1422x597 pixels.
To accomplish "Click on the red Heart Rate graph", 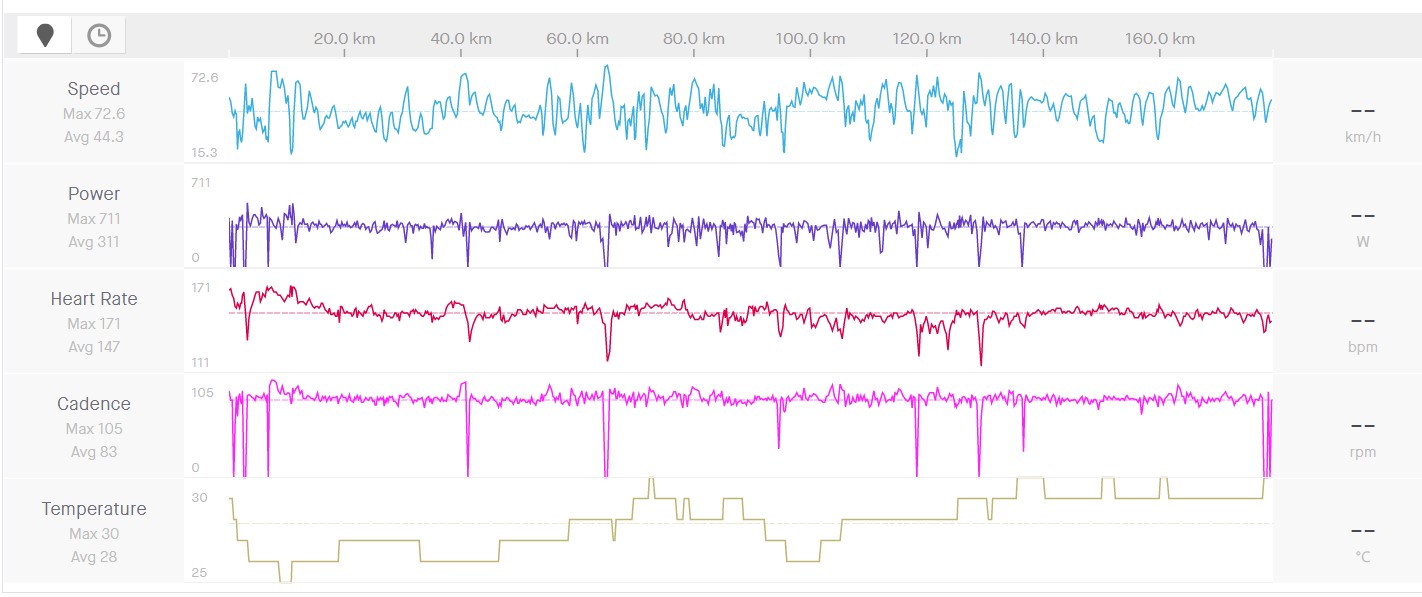I will click(x=750, y=316).
